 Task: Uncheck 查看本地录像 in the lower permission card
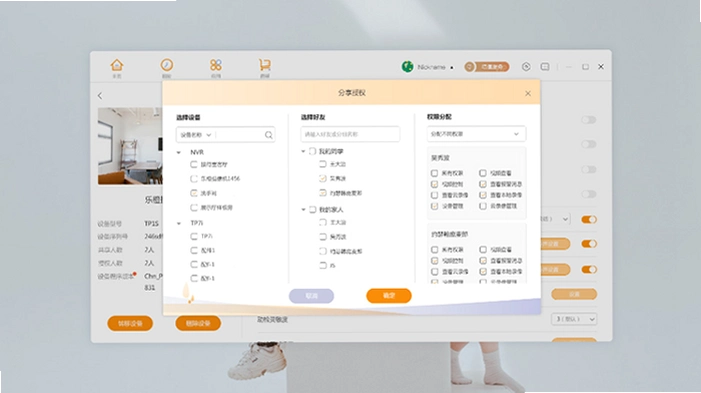click(x=483, y=271)
